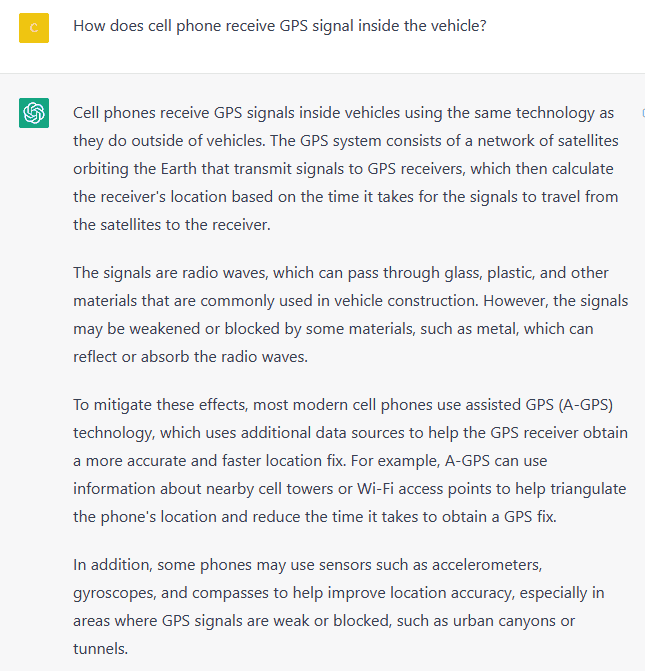This screenshot has width=645, height=671.
Task: Click the paragraph starting 'The signals are radio waves'
Action: 351,315
